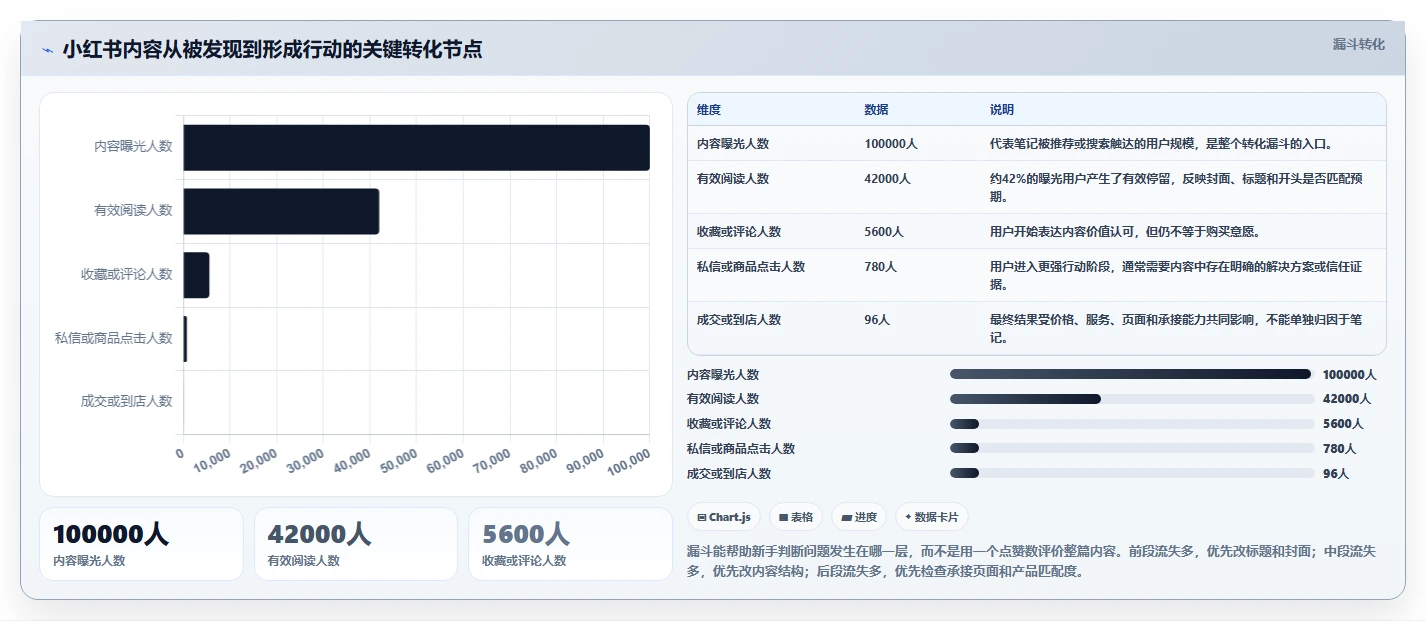
Task: Click the 100000人 cell in the table
Action: (x=891, y=144)
